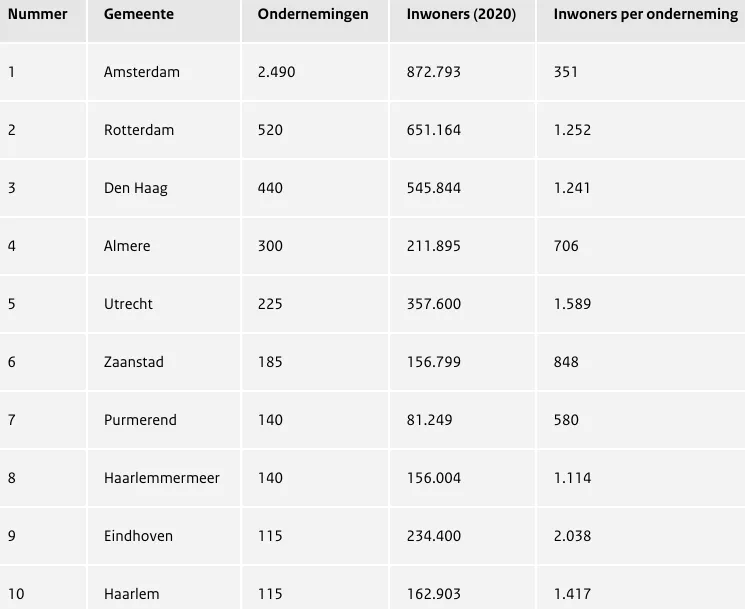The width and height of the screenshot is (745, 609).
Task: Select the Haarlem row's Gemeente cell
Action: (x=132, y=594)
